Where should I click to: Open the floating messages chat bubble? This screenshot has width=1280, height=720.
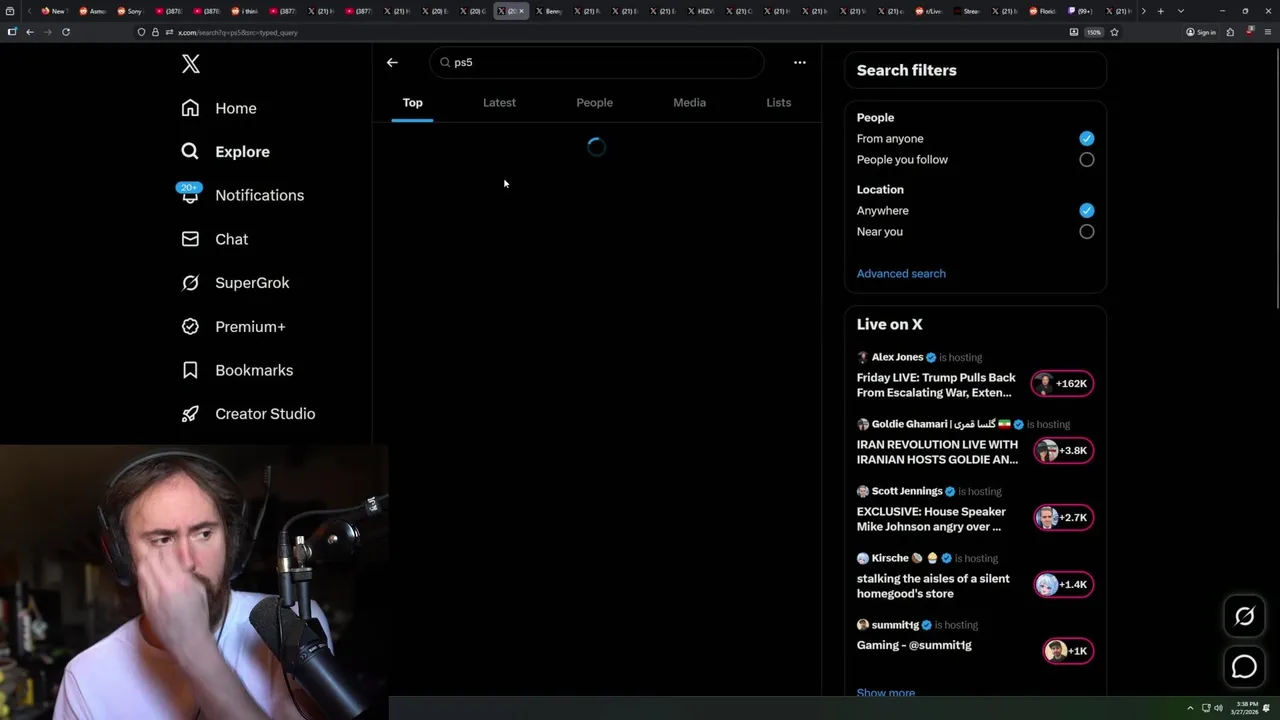coord(1244,667)
